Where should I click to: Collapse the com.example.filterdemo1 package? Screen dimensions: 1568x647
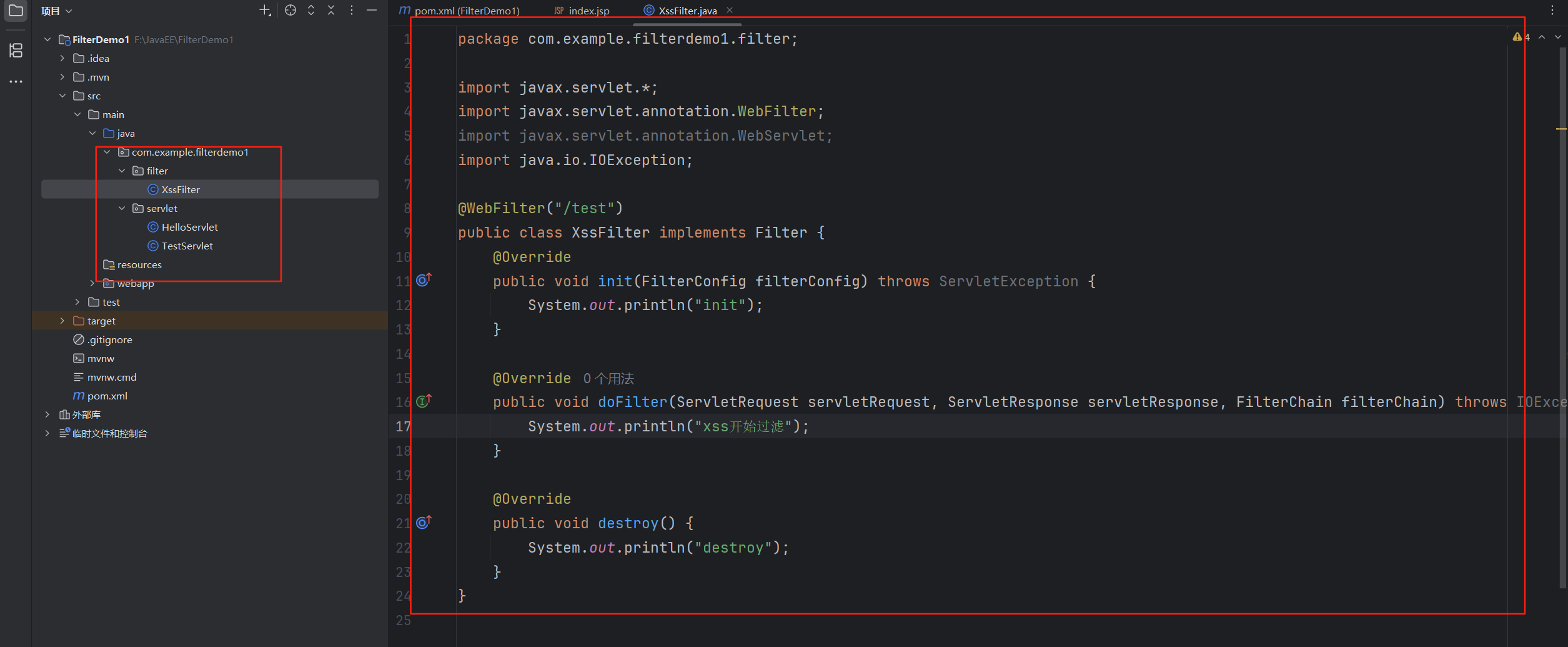[x=107, y=152]
